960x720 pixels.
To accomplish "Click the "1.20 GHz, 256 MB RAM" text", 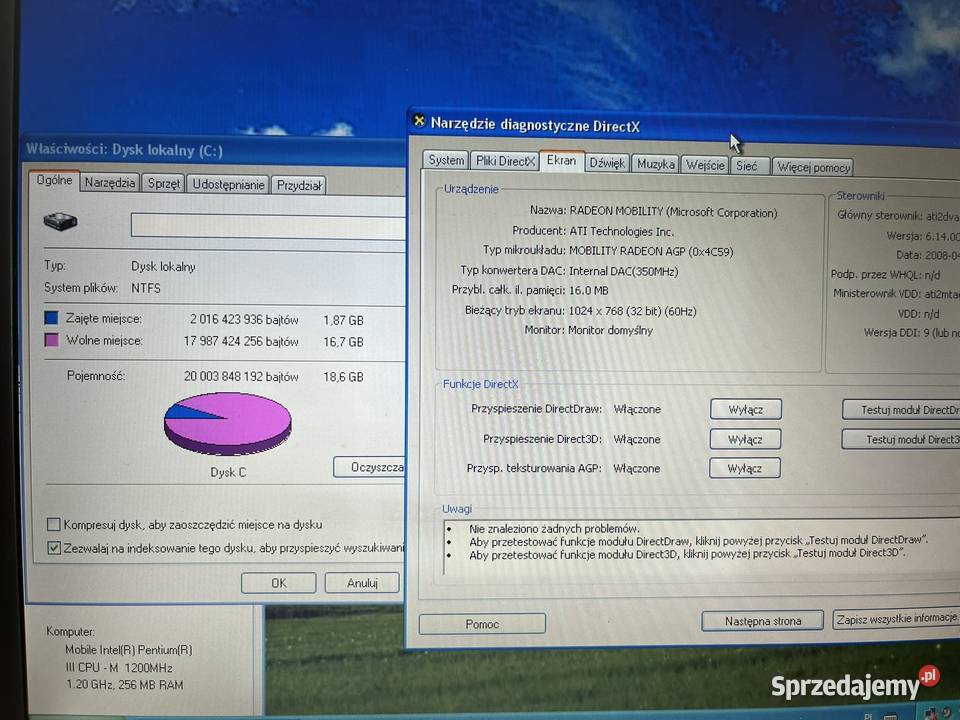I will pyautogui.click(x=125, y=684).
